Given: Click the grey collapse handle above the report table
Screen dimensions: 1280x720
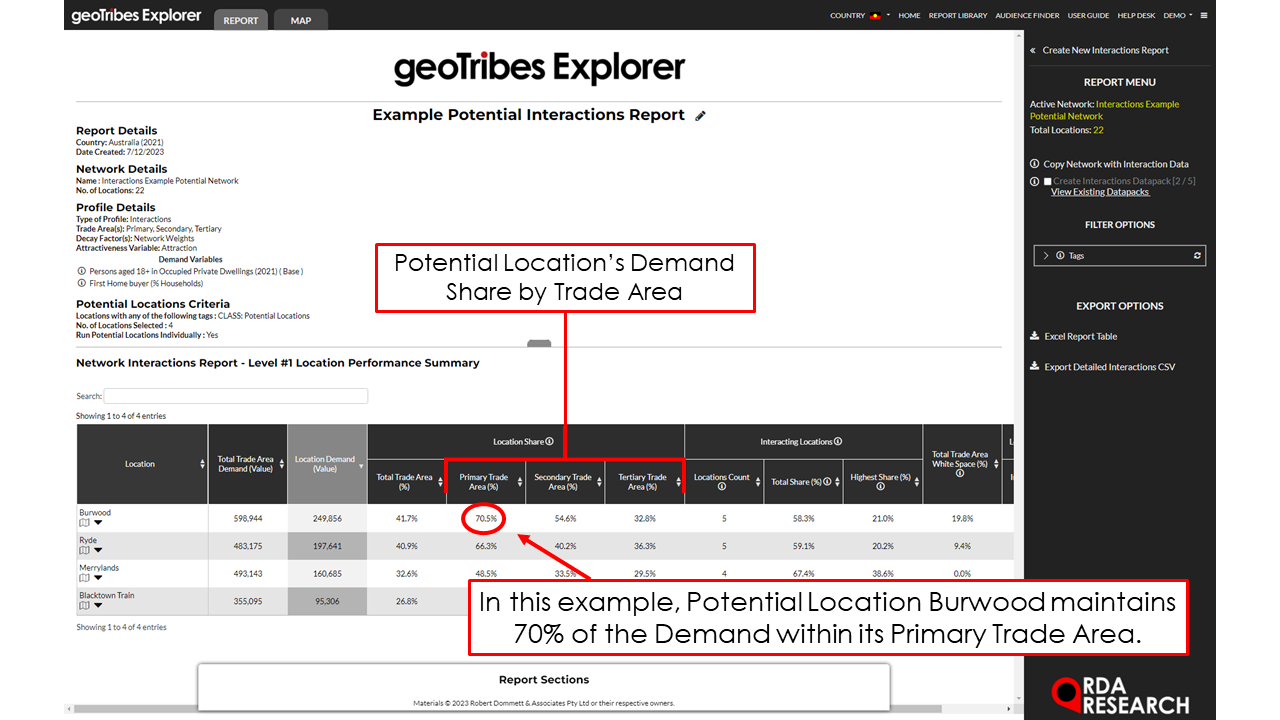Looking at the screenshot, I should pos(539,343).
